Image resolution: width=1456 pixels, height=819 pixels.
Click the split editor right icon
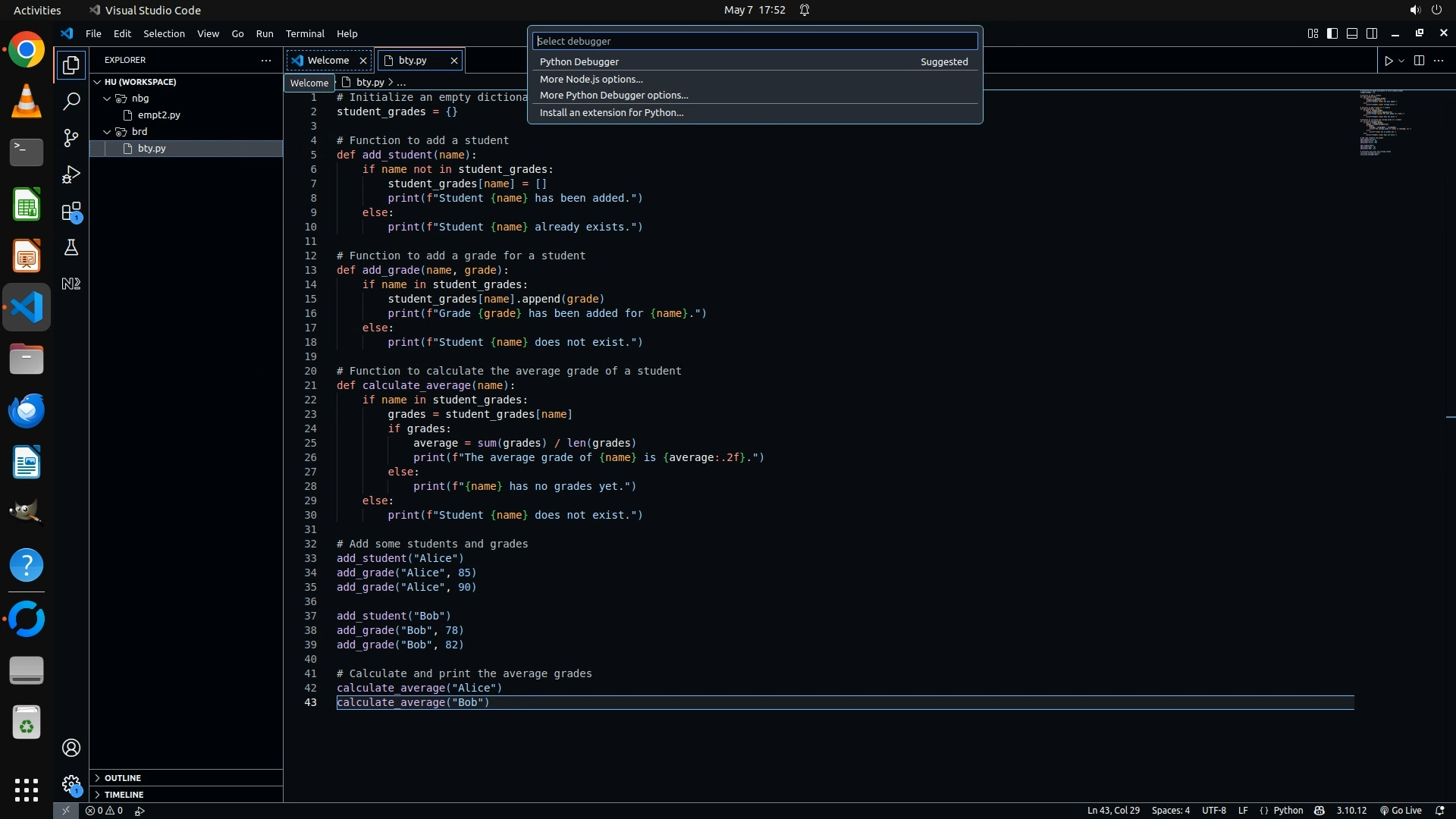point(1419,61)
